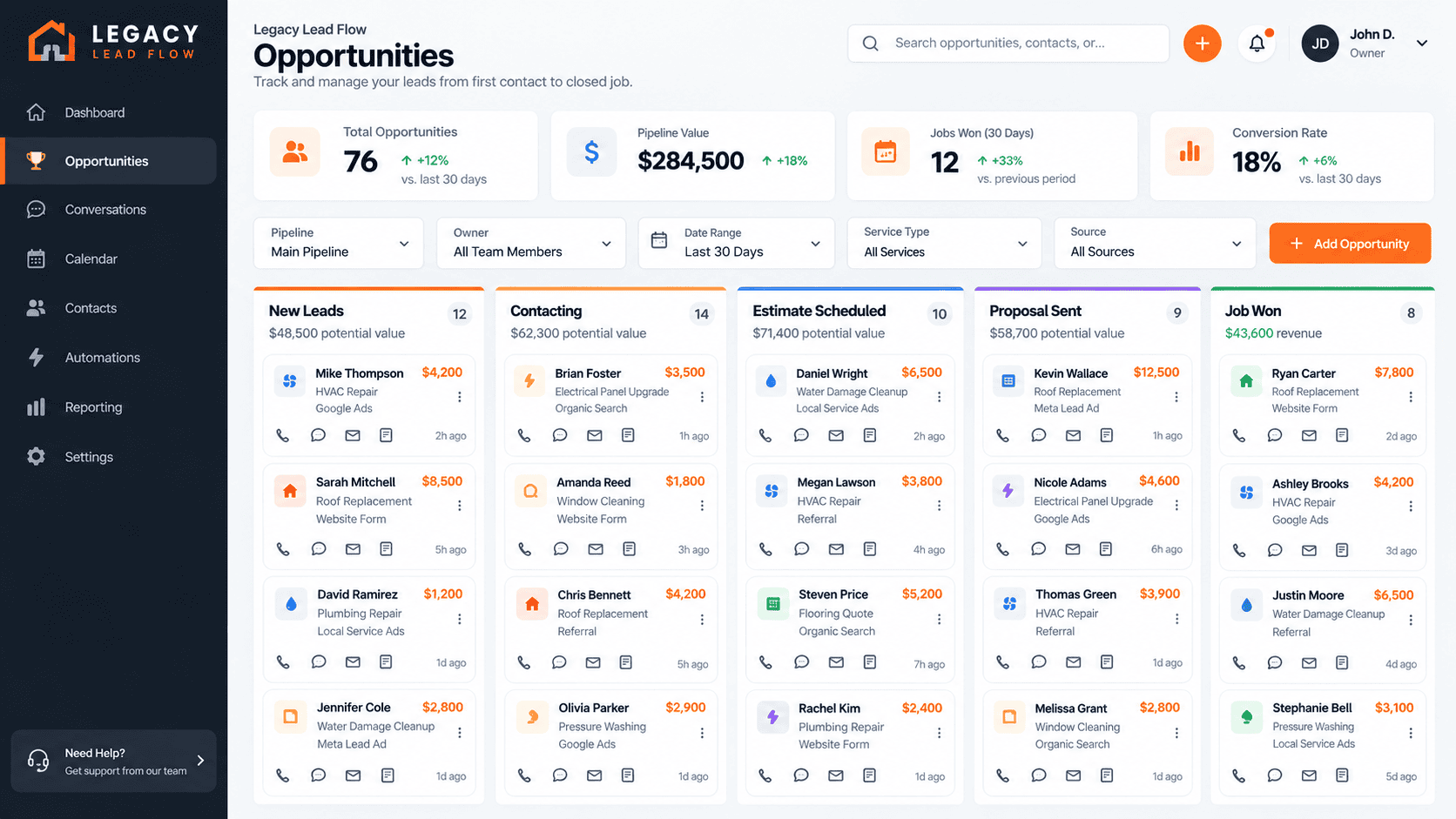The width and height of the screenshot is (1456, 819).
Task: Open Reporting in sidebar
Action: coord(110,407)
